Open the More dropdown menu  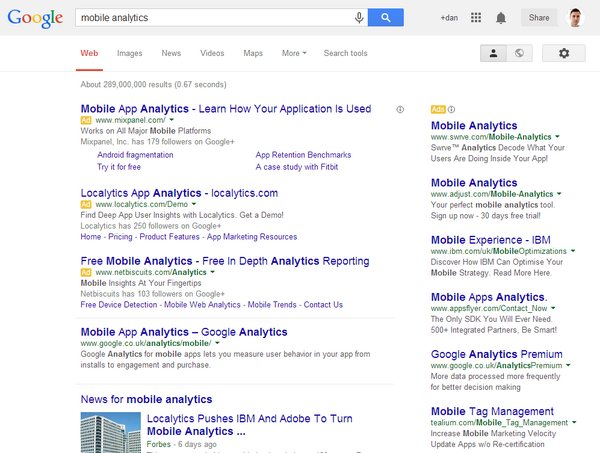(294, 53)
